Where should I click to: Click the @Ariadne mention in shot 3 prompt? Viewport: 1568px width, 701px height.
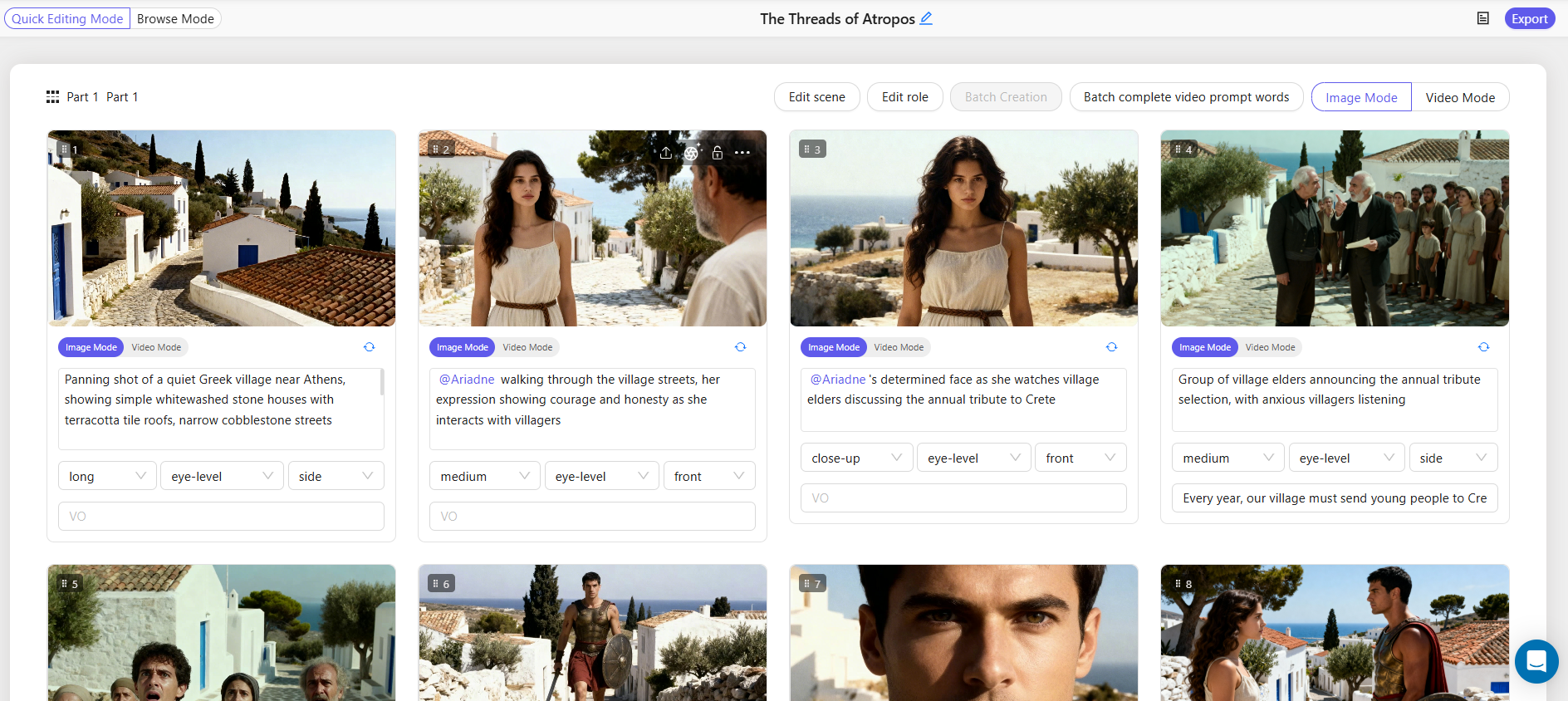(838, 380)
